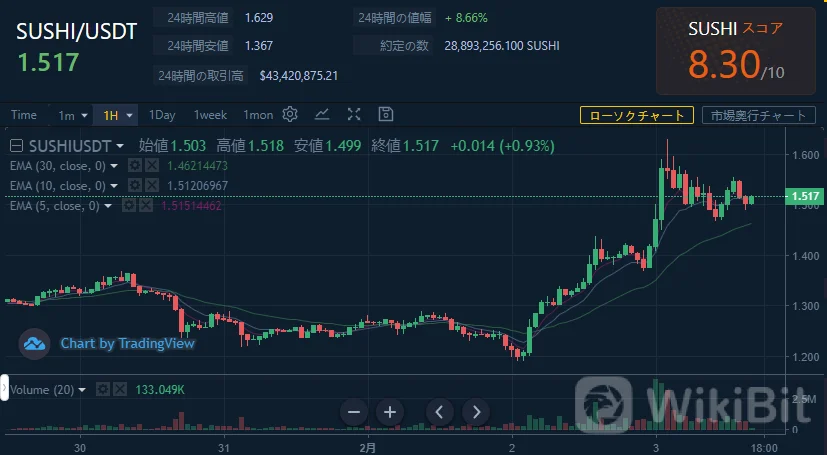Expand the EMA (10, close, 0) dropdown
827x455 pixels.
[114, 186]
